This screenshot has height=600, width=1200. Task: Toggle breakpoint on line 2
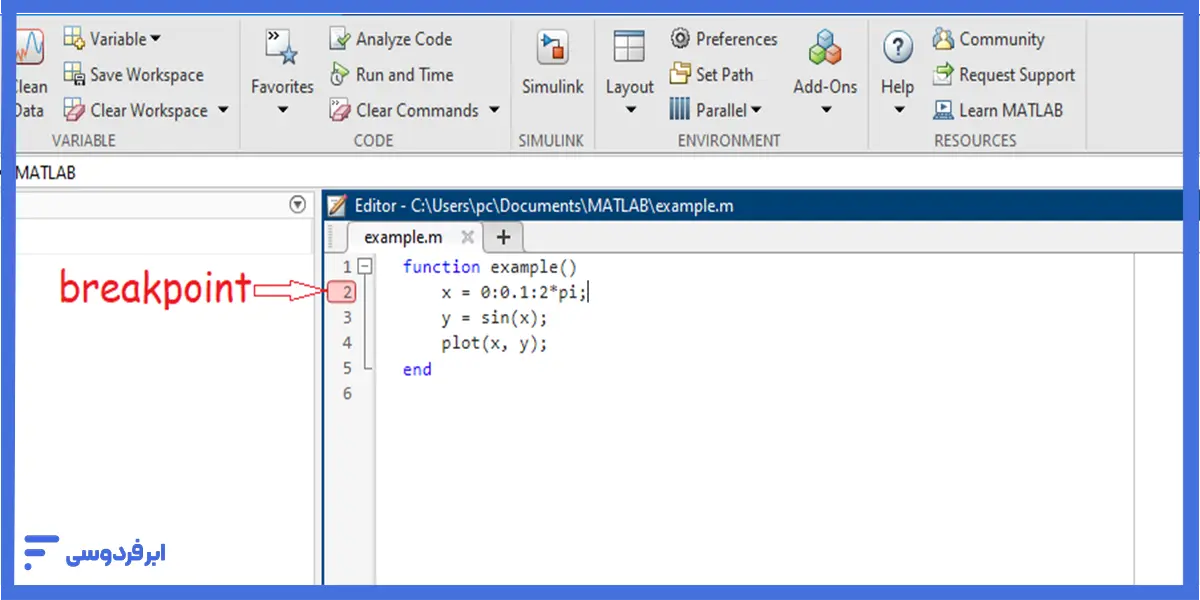(x=341, y=292)
